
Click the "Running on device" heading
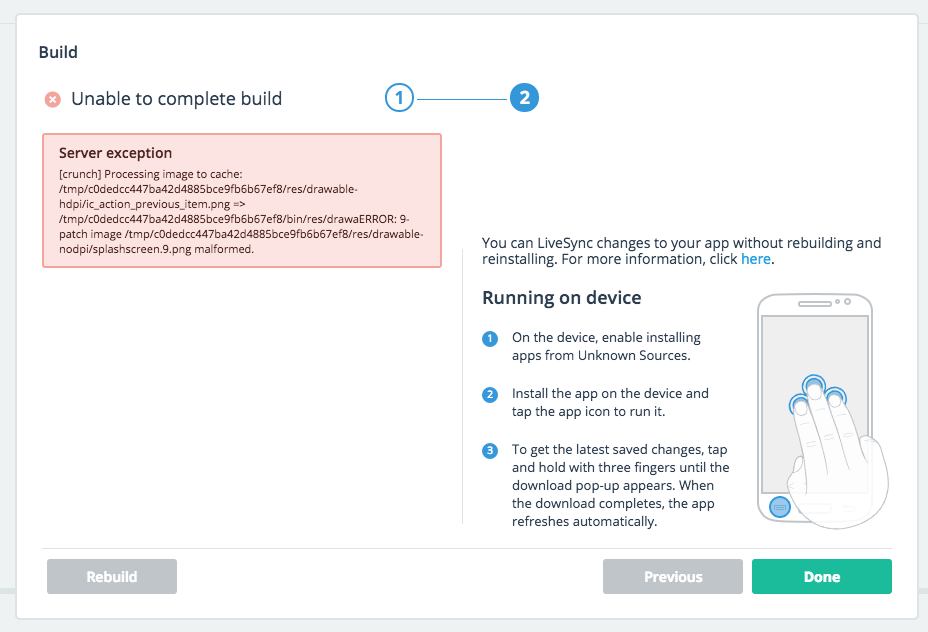561,298
